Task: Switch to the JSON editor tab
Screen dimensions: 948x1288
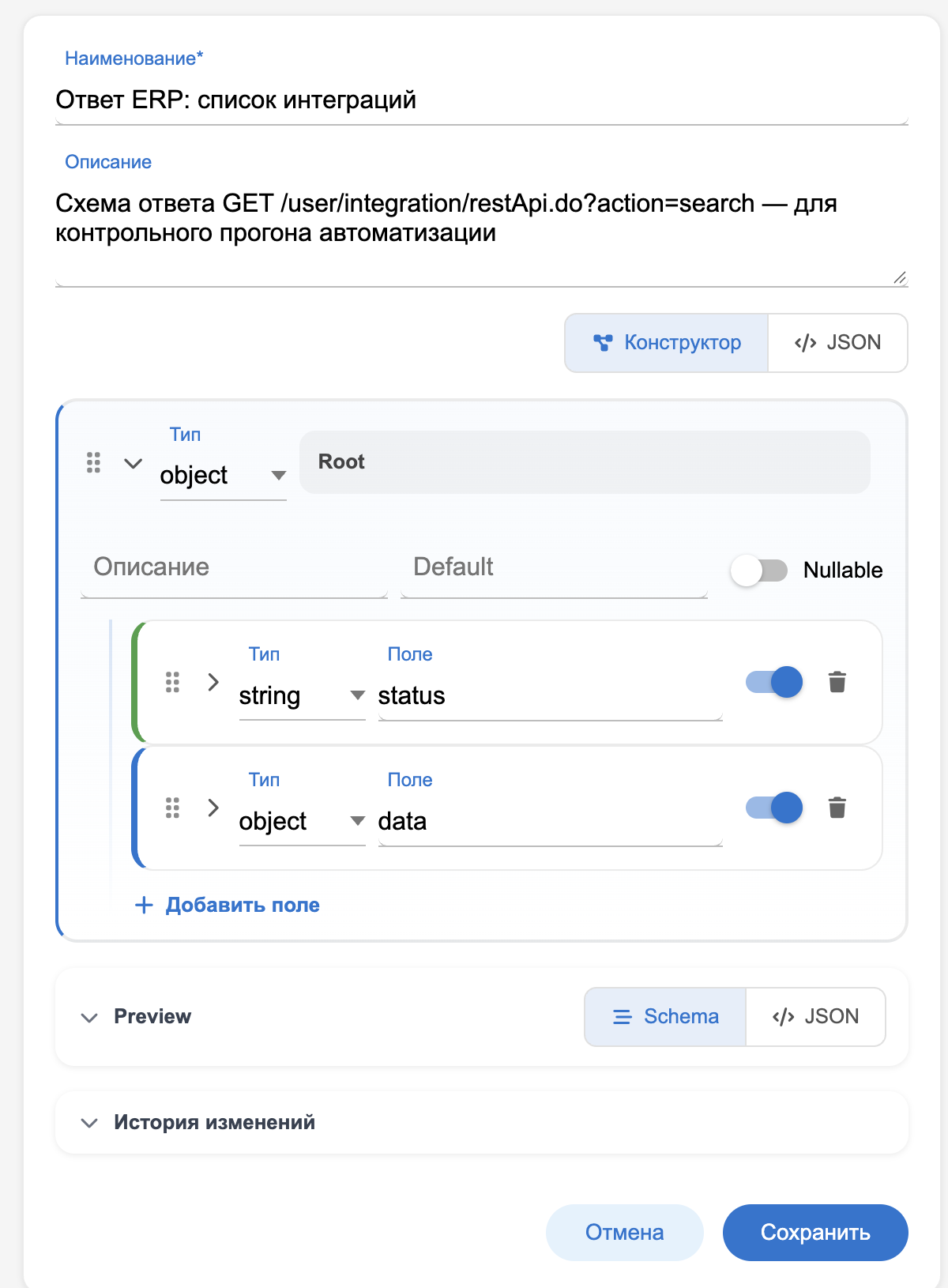Action: click(x=837, y=343)
